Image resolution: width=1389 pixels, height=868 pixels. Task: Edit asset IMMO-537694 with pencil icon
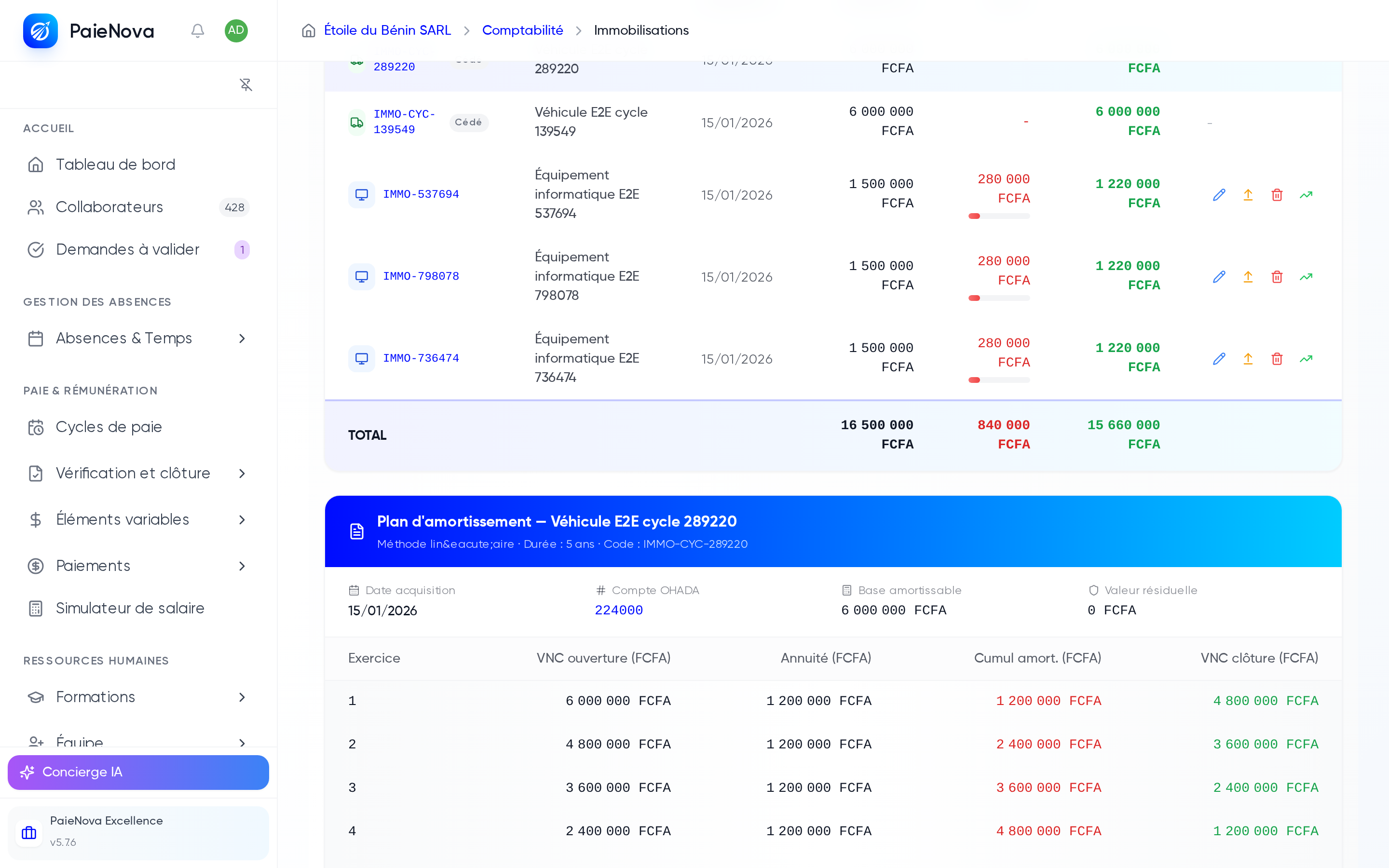click(x=1219, y=195)
